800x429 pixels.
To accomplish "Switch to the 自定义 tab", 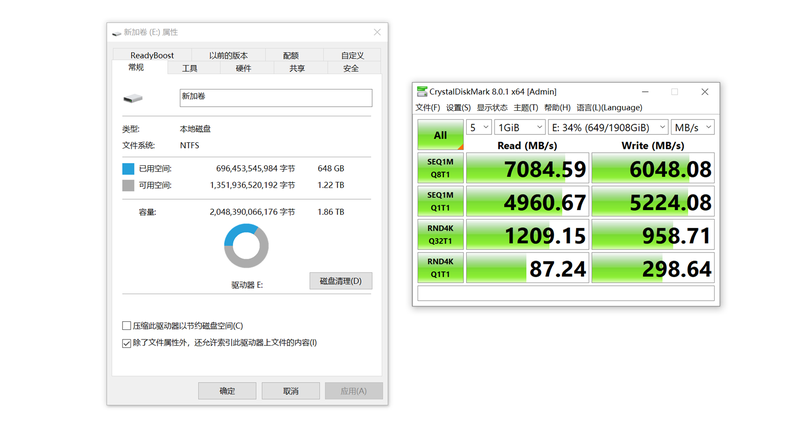I will tap(352, 55).
